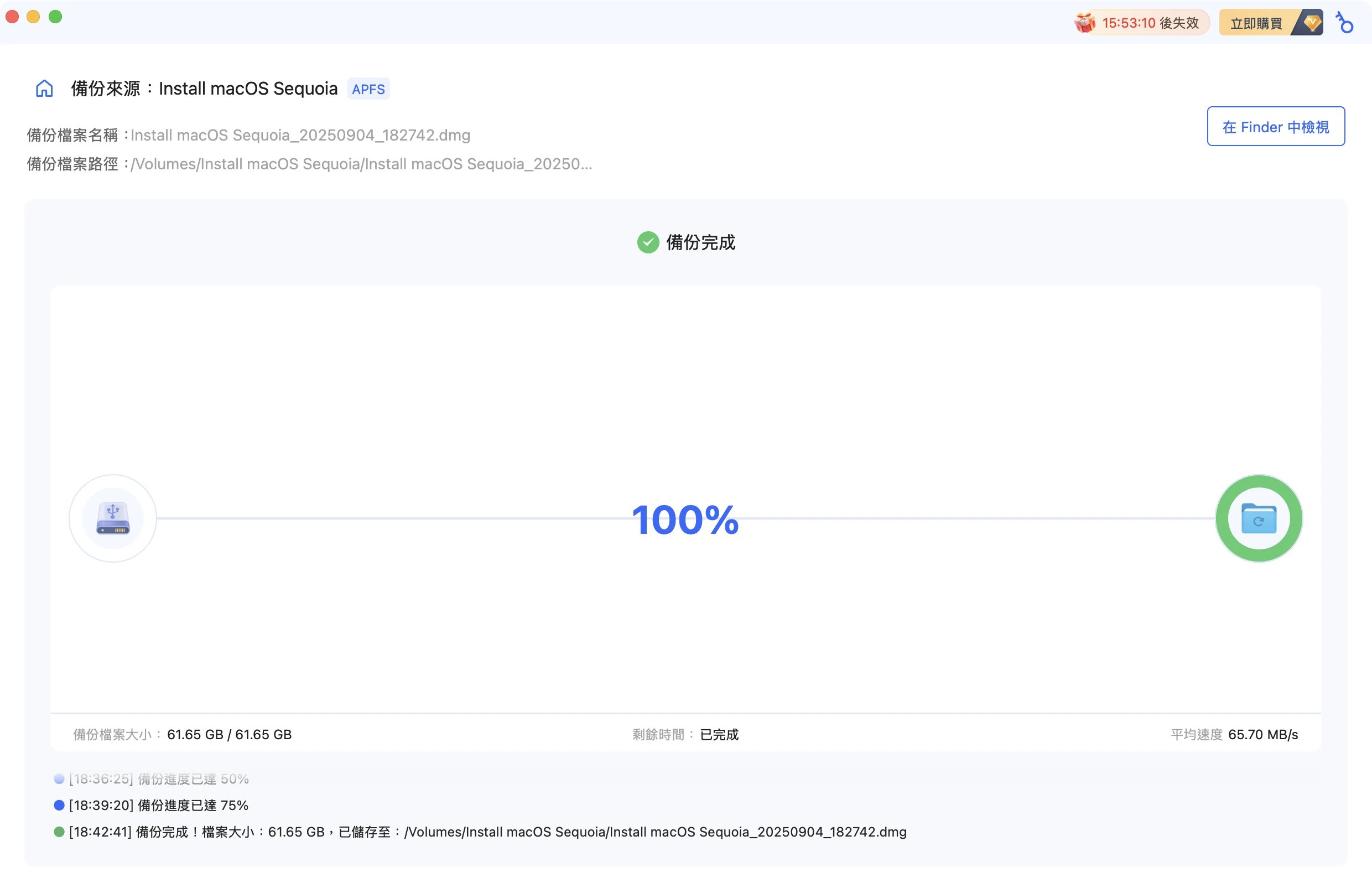Go to the home screen icon
Image resolution: width=1372 pixels, height=893 pixels.
(44, 89)
